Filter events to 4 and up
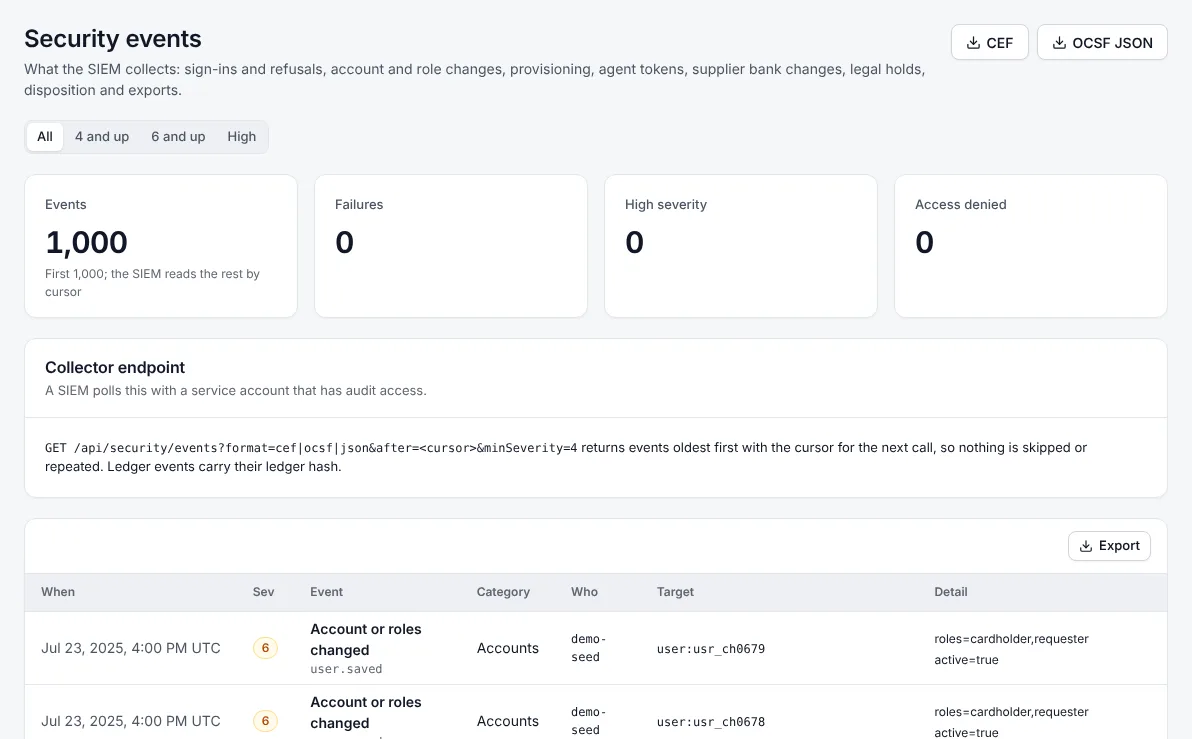 [x=102, y=137]
